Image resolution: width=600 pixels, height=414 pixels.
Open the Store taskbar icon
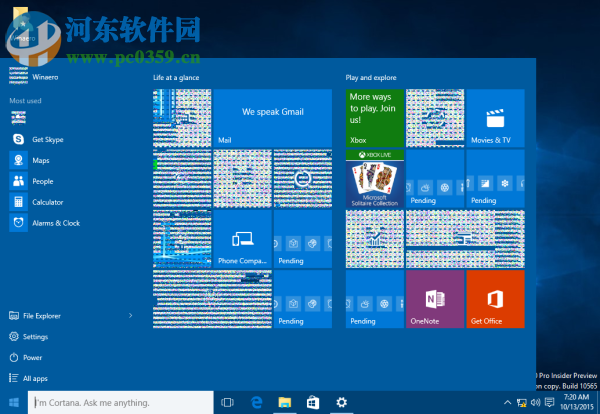[x=313, y=403]
